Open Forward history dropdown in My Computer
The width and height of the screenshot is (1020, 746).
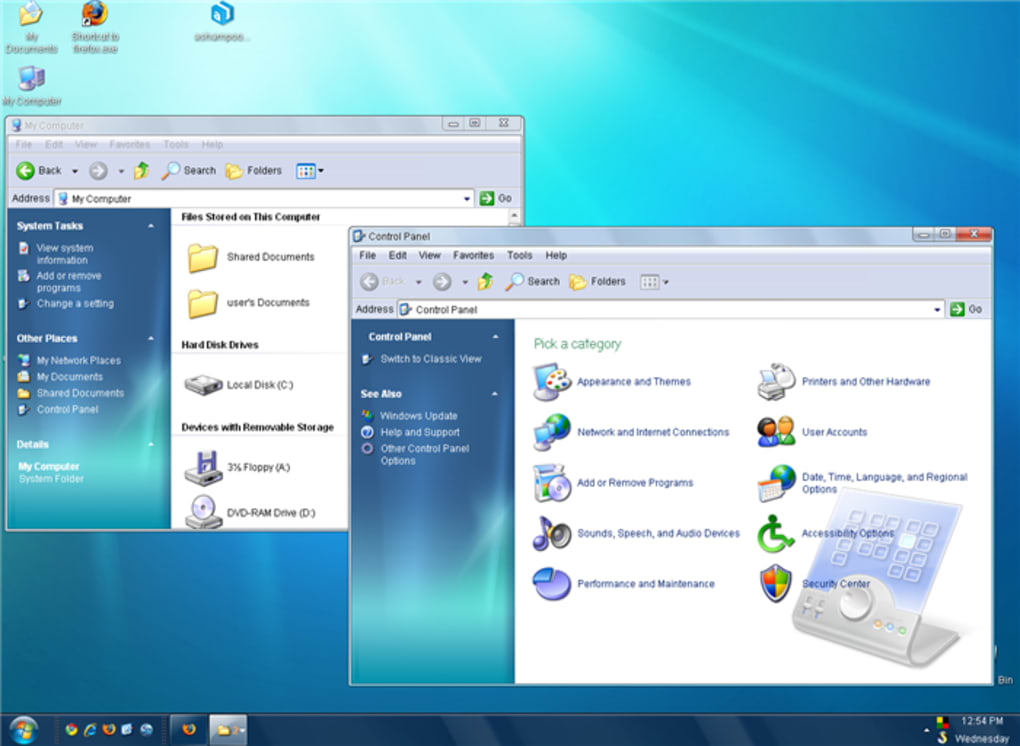121,171
